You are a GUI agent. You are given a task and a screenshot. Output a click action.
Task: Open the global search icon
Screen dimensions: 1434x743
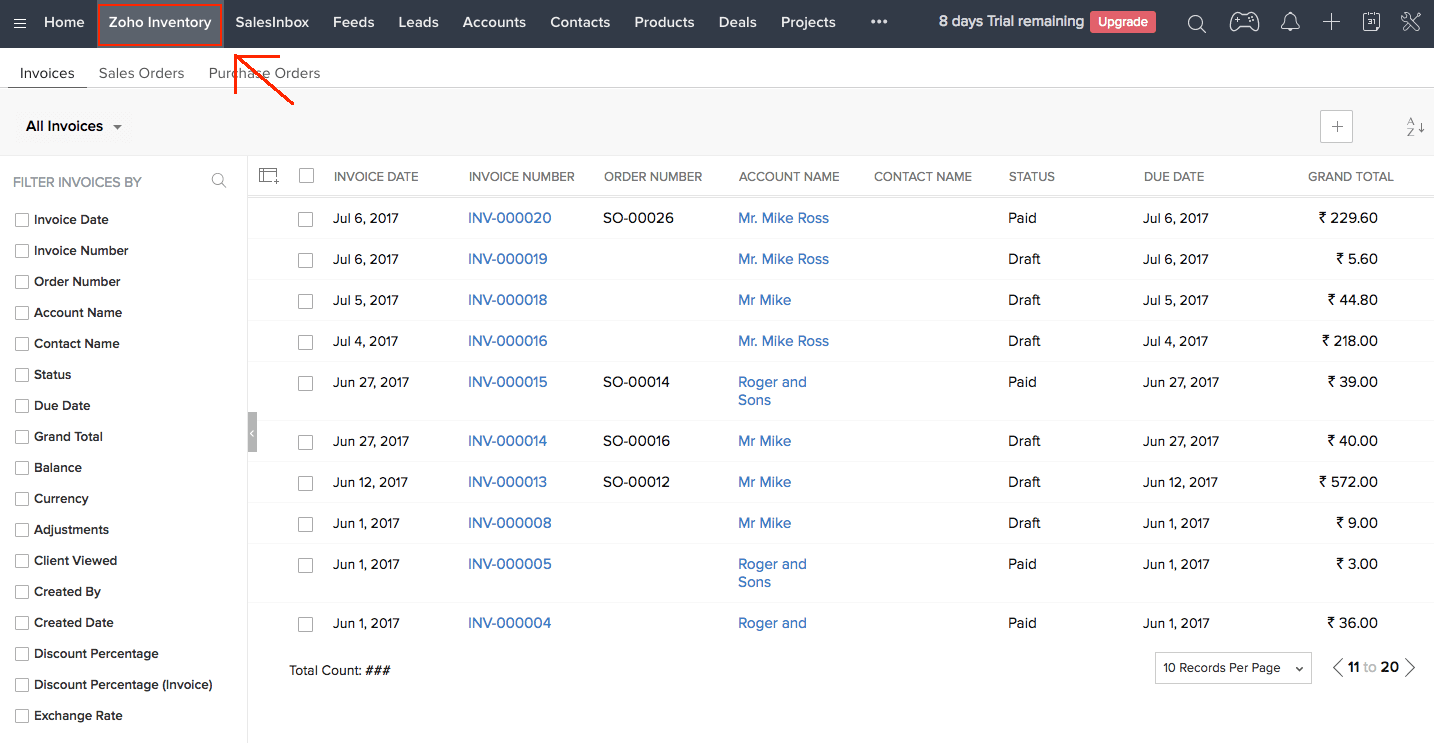[1196, 23]
